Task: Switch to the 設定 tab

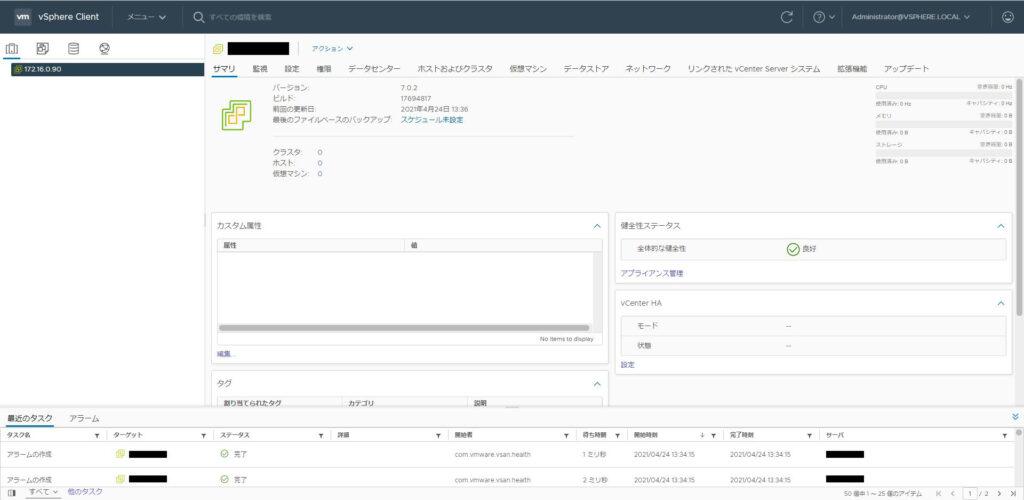Action: point(292,69)
